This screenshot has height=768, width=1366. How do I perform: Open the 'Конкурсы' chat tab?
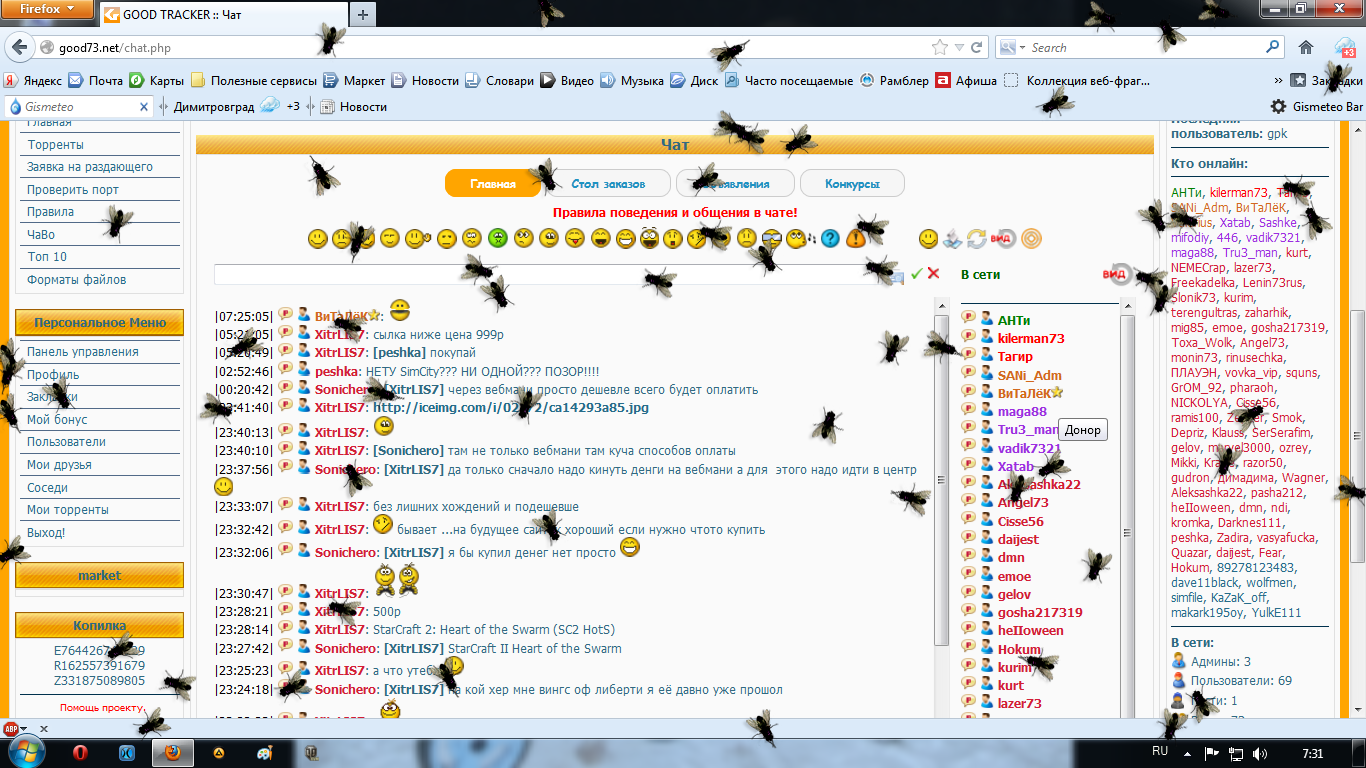pos(852,184)
